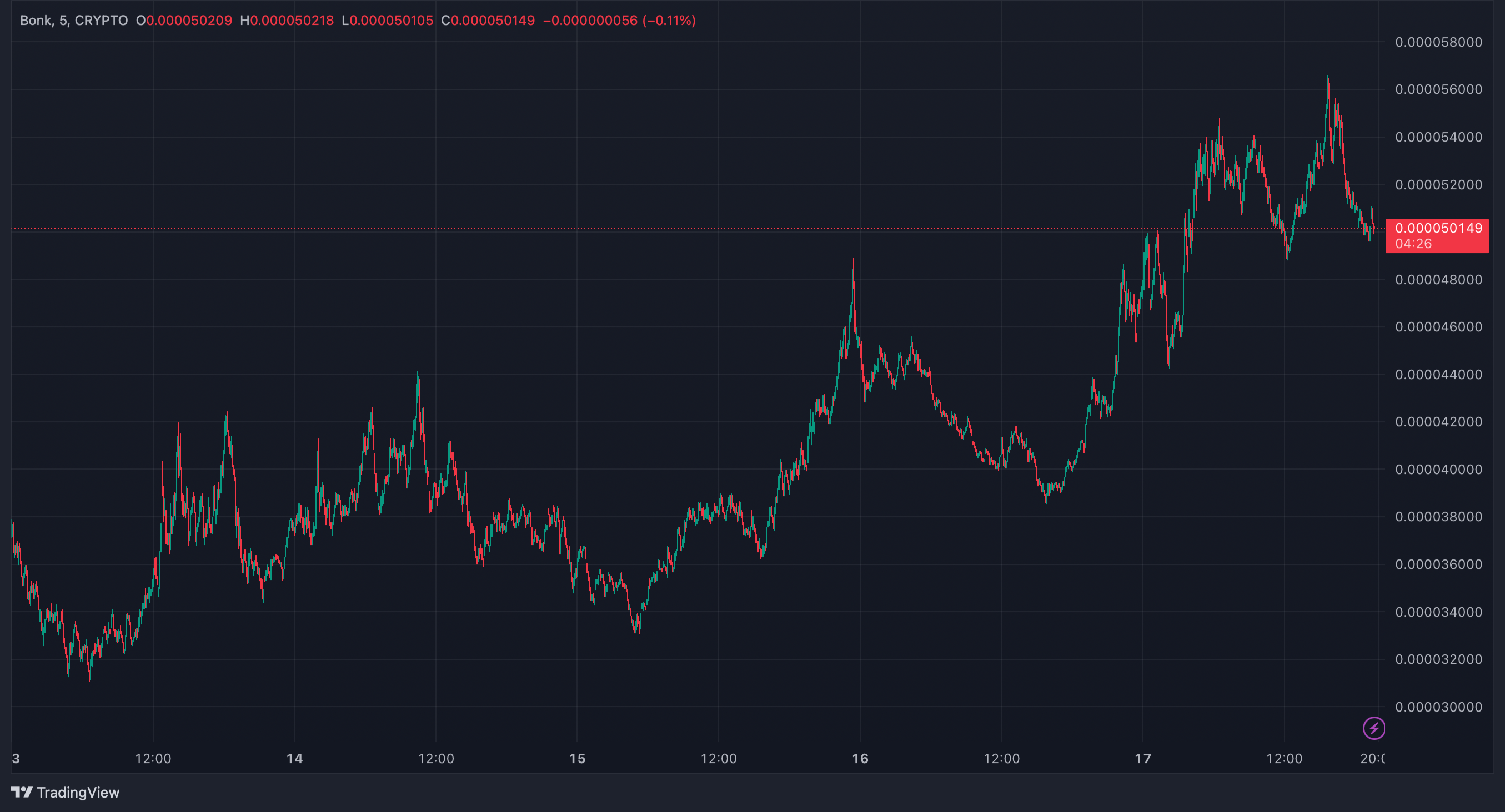The height and width of the screenshot is (812, 1505).
Task: Click the 0.000054000 price scale label
Action: 1438,137
